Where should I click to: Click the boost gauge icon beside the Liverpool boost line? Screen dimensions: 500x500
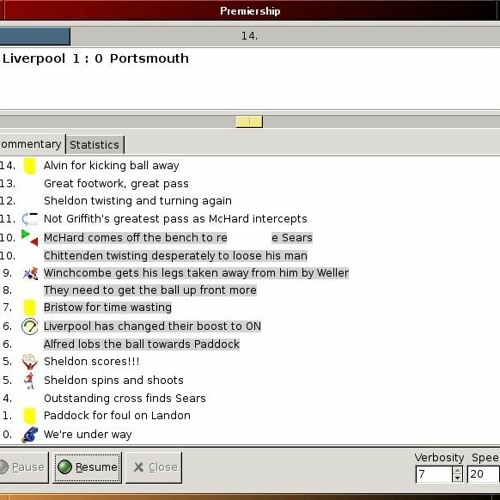[30, 326]
